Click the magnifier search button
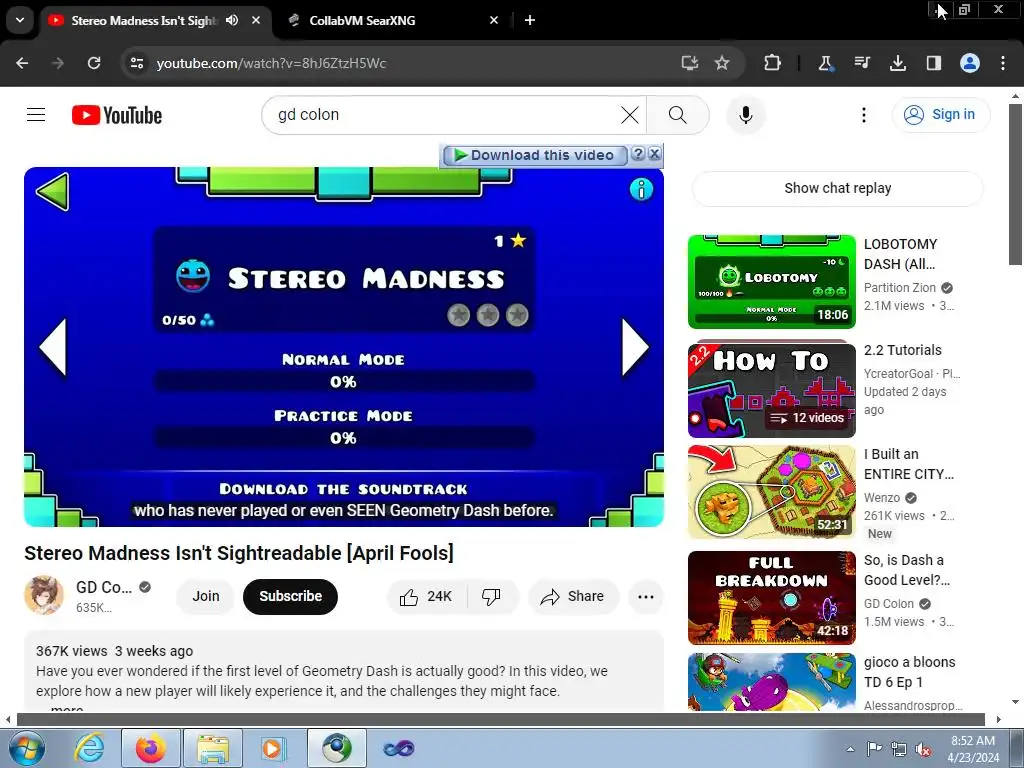The width and height of the screenshot is (1024, 768). [678, 115]
